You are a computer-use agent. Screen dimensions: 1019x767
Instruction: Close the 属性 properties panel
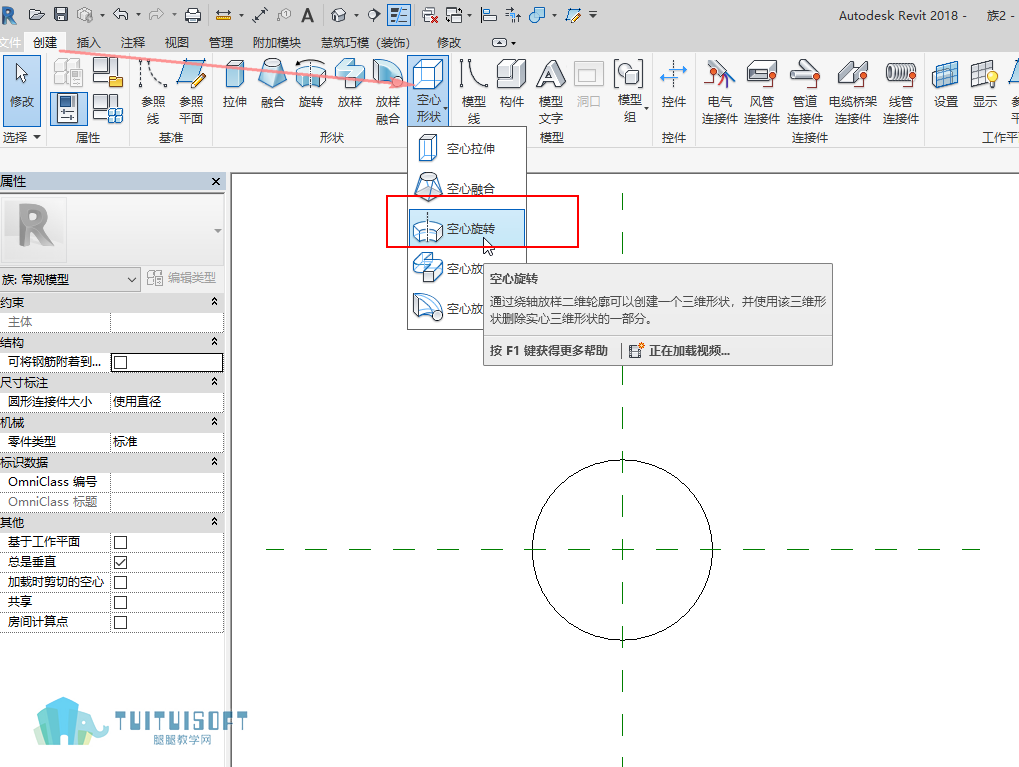pos(216,181)
